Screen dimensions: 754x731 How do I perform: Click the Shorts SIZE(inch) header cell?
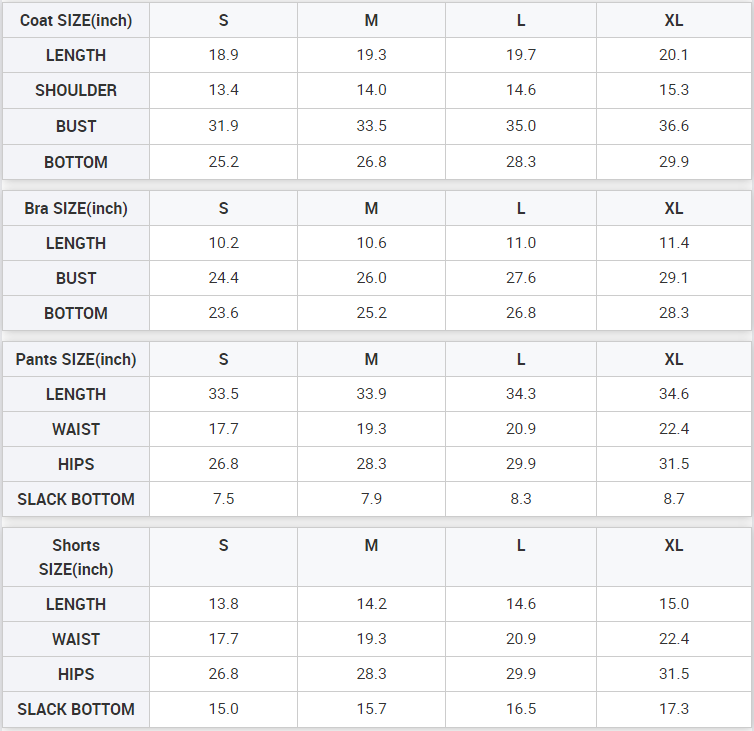click(76, 557)
